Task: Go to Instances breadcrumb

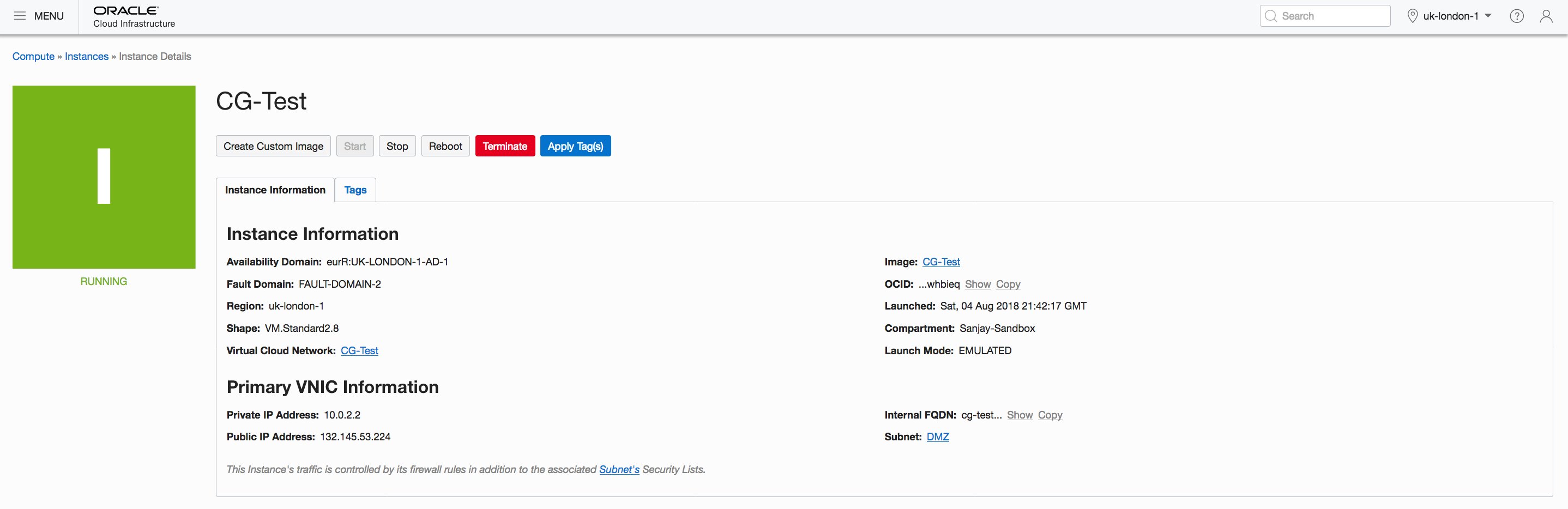Action: [87, 57]
